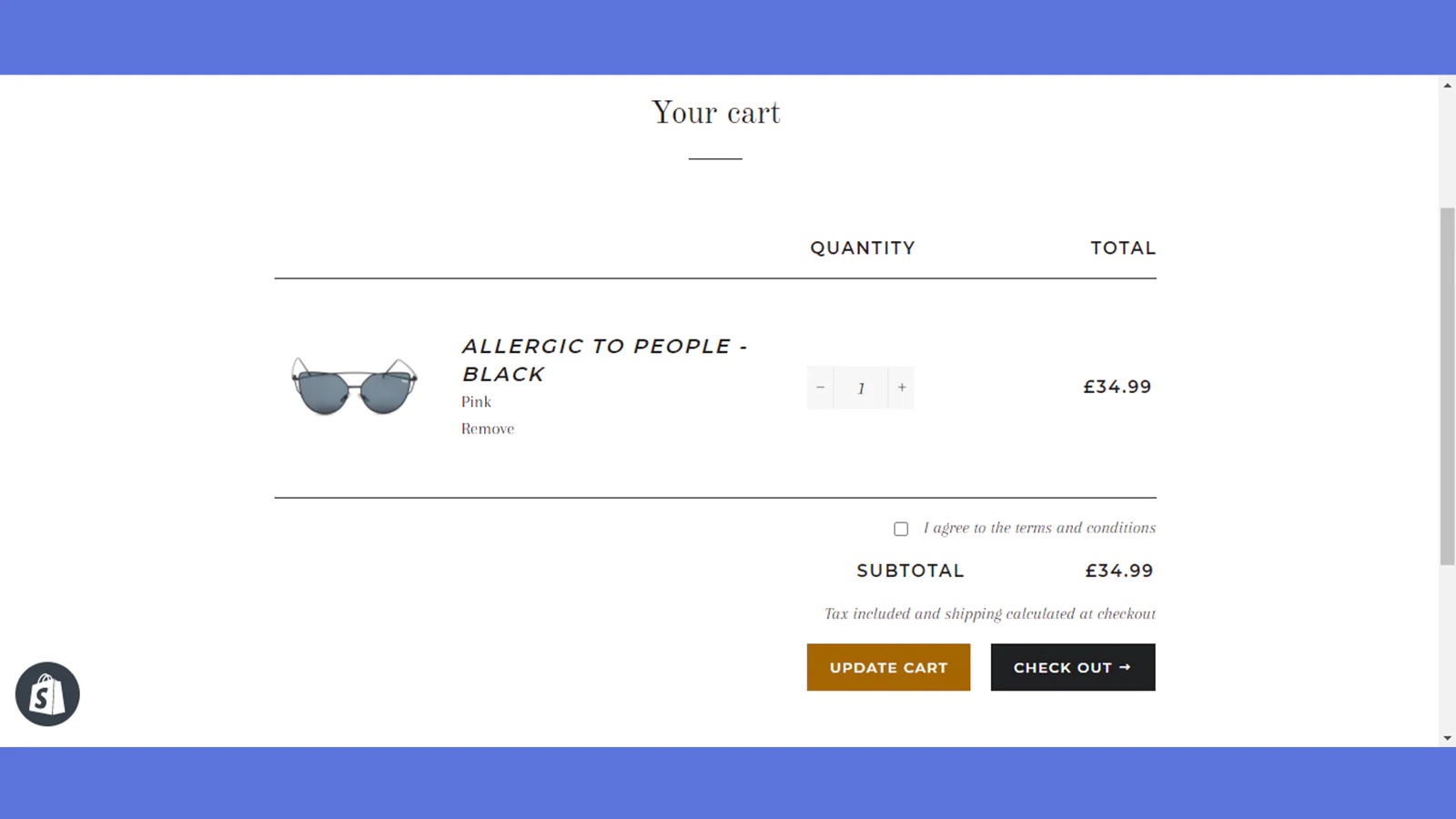The height and width of the screenshot is (819, 1456).
Task: Click the "Your cart" heading
Action: click(715, 113)
